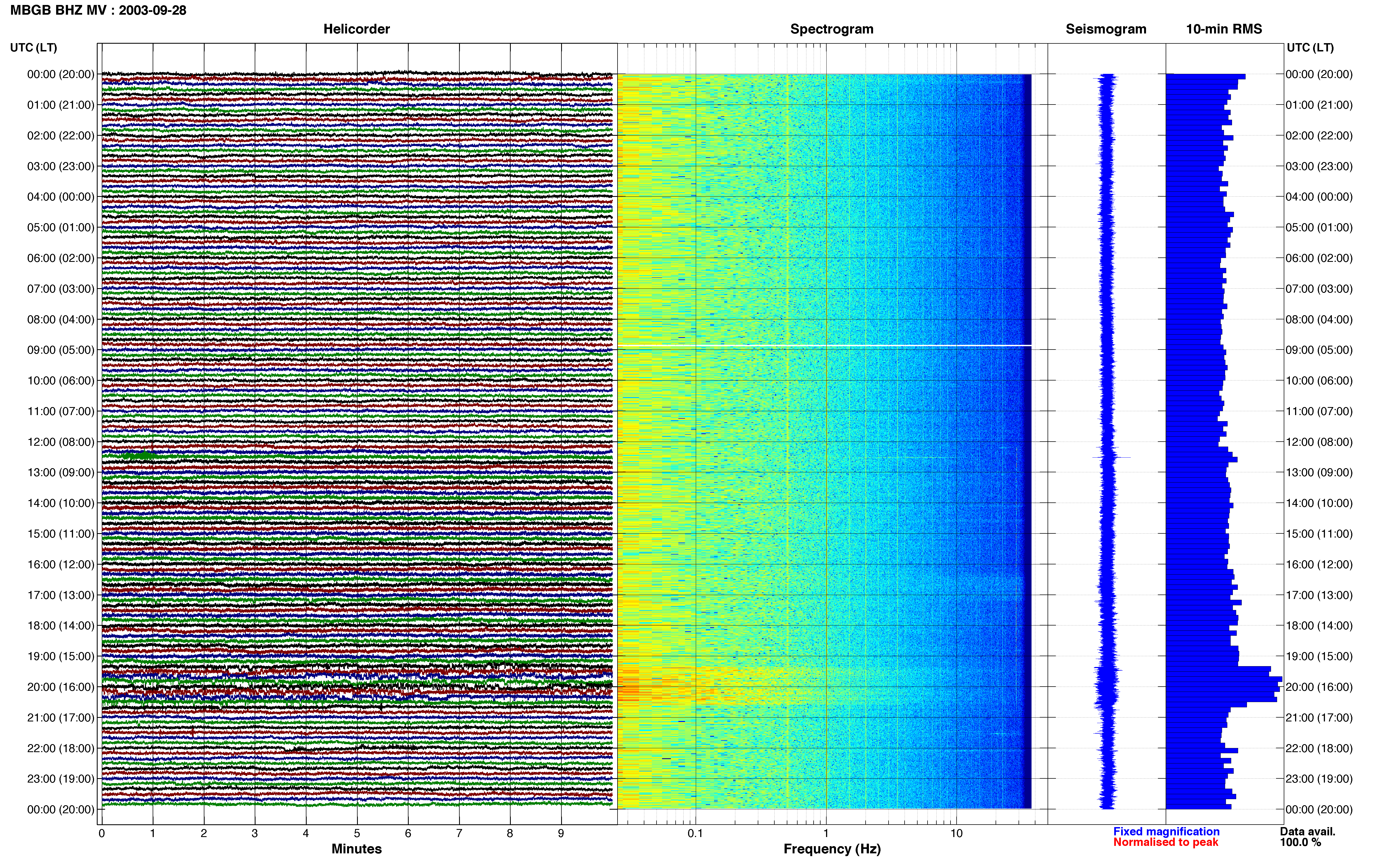Click '19:00 (15:00)' on the RMS time axis
This screenshot has width=1388, height=868.
(1319, 657)
